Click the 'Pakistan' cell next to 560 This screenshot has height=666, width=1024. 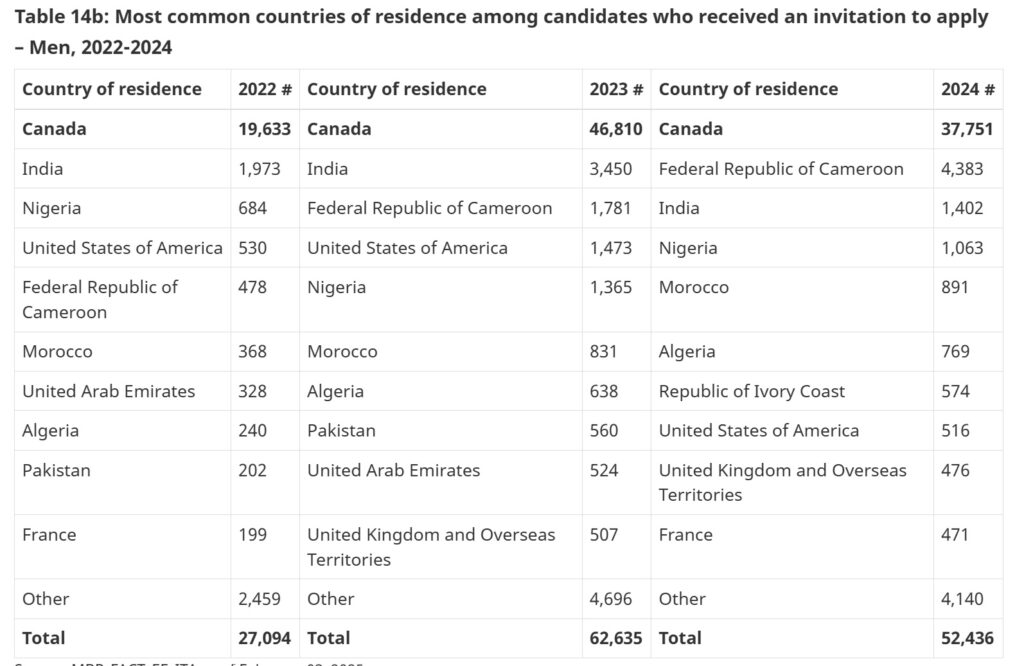(342, 431)
